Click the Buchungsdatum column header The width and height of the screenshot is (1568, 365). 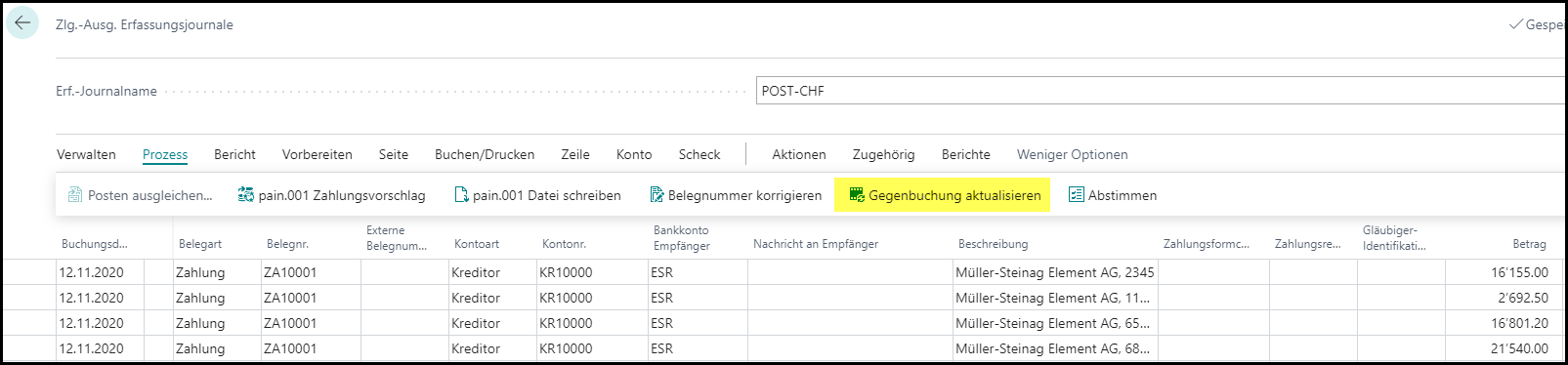(x=95, y=244)
